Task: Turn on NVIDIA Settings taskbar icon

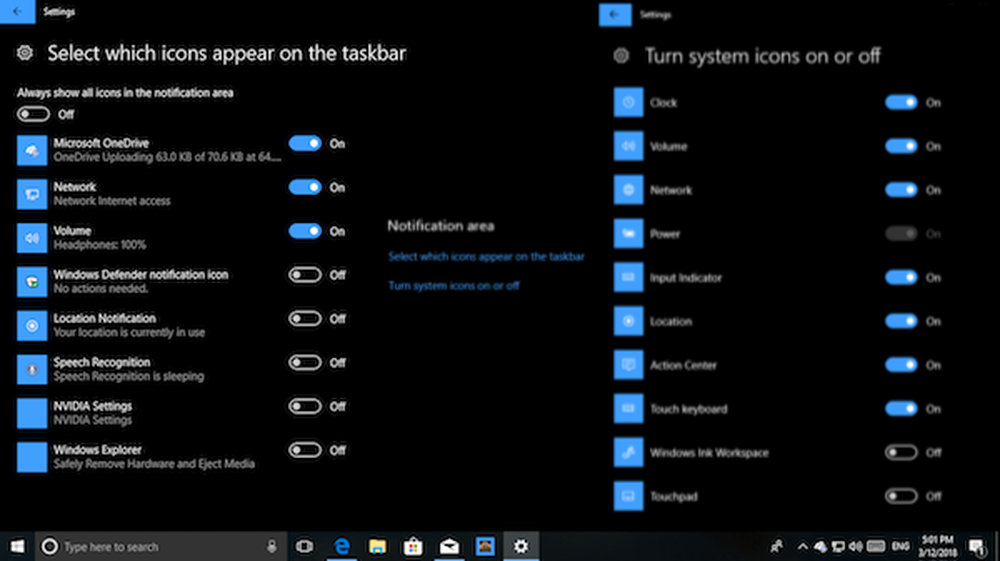Action: point(305,406)
